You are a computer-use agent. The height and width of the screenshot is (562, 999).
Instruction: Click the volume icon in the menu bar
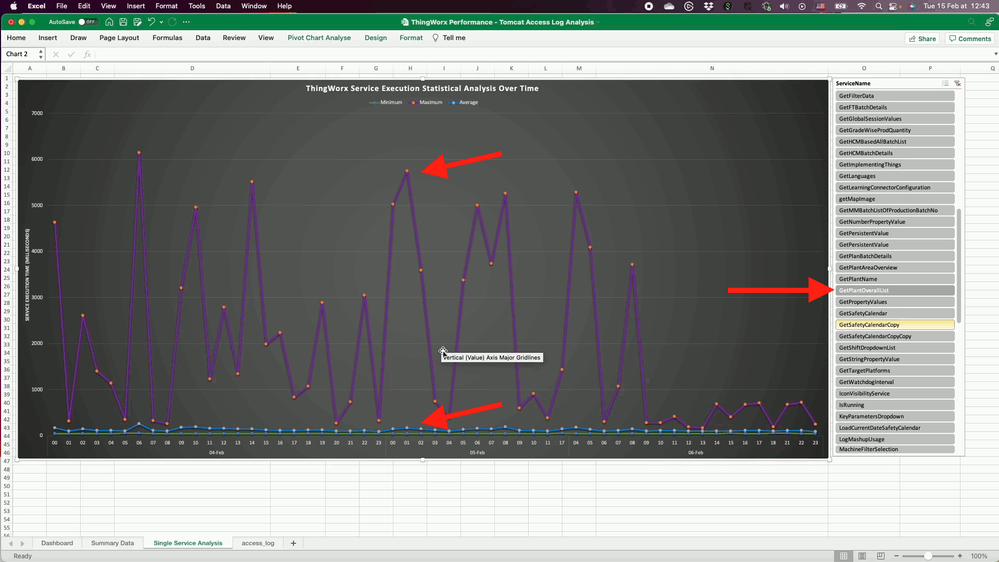tap(784, 6)
